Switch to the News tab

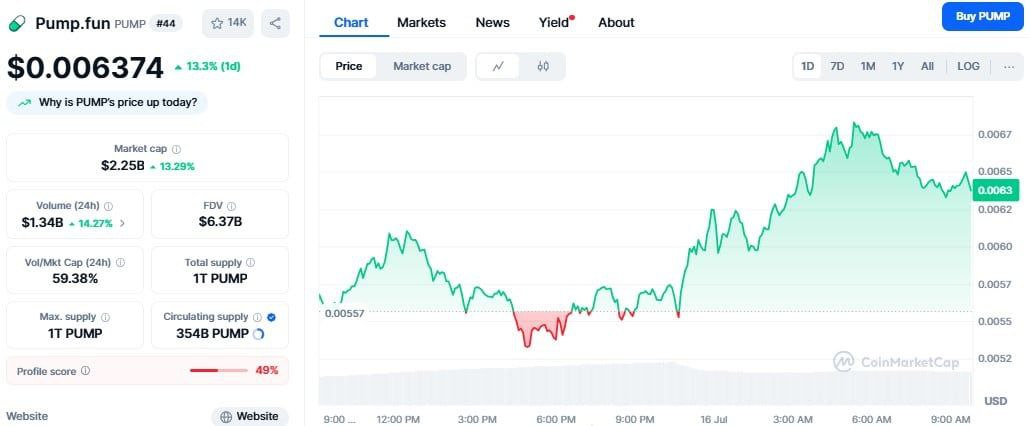point(492,22)
